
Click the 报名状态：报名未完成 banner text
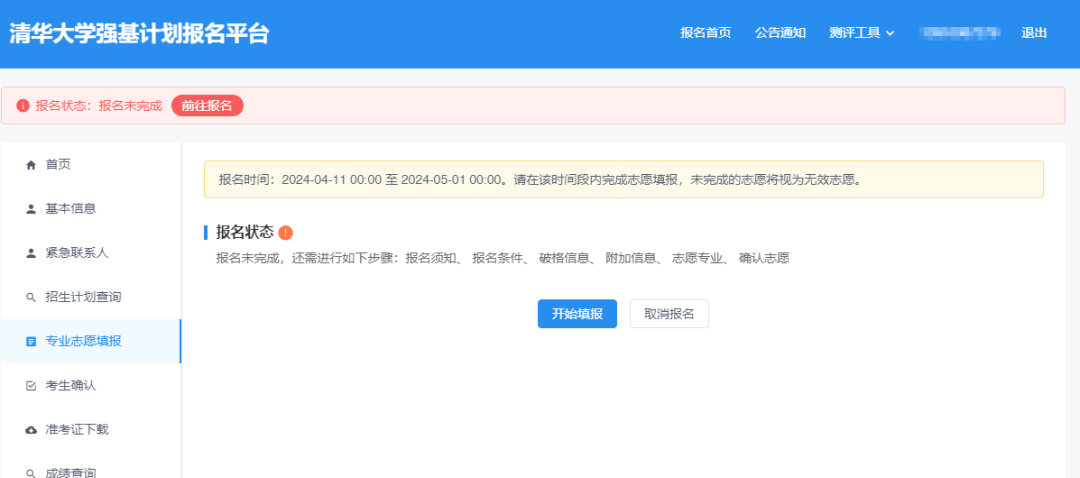(98, 105)
